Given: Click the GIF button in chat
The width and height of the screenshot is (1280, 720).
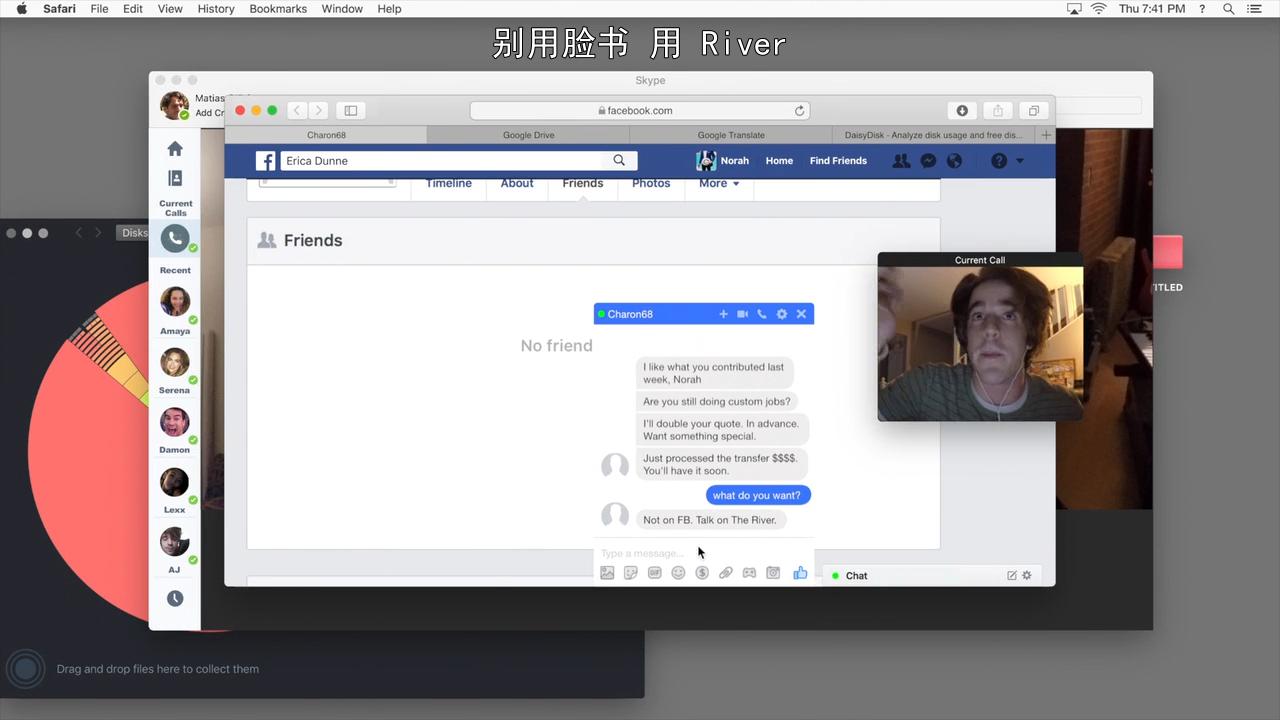Looking at the screenshot, I should coord(654,573).
